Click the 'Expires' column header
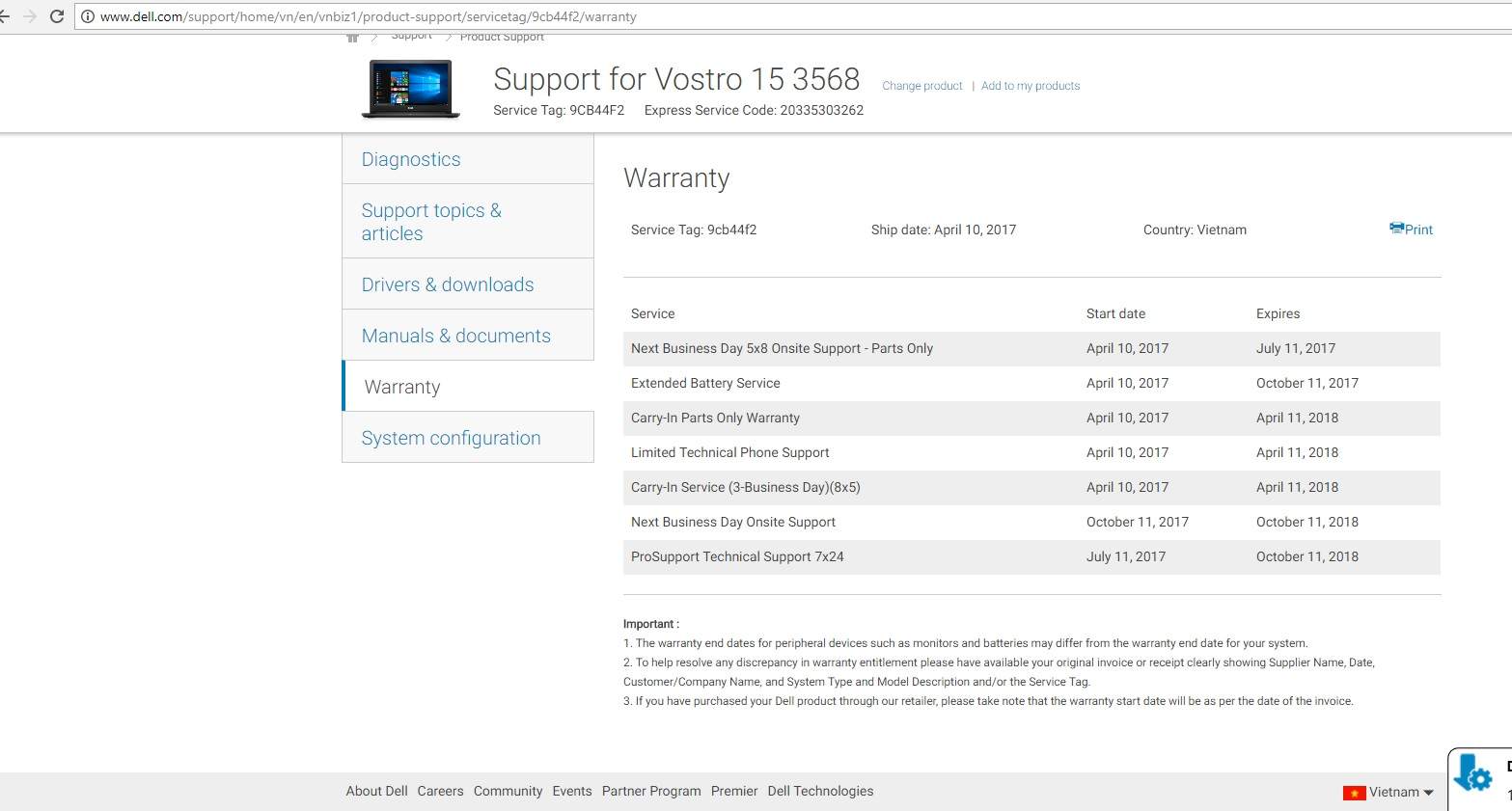The height and width of the screenshot is (811, 1512). point(1278,313)
